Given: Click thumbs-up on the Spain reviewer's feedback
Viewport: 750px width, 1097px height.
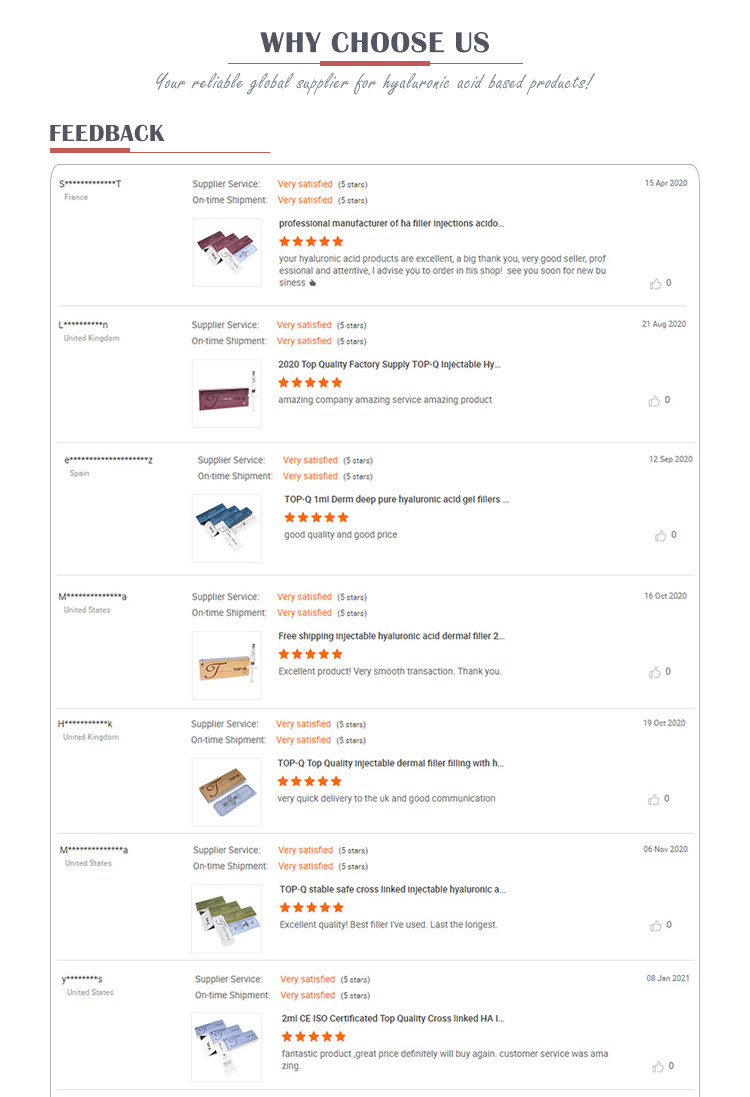Looking at the screenshot, I should pyautogui.click(x=660, y=535).
